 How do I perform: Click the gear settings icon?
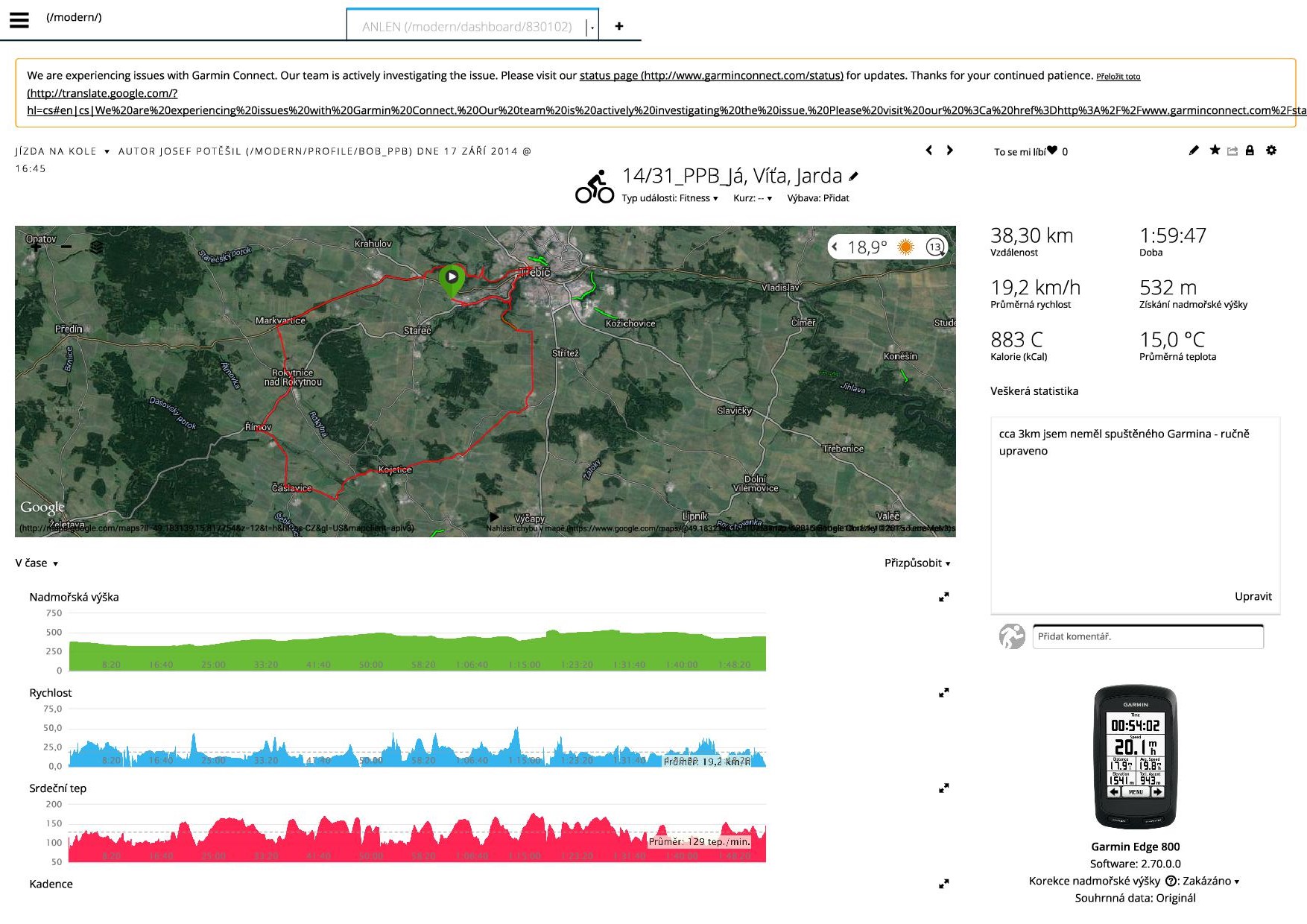(1271, 151)
